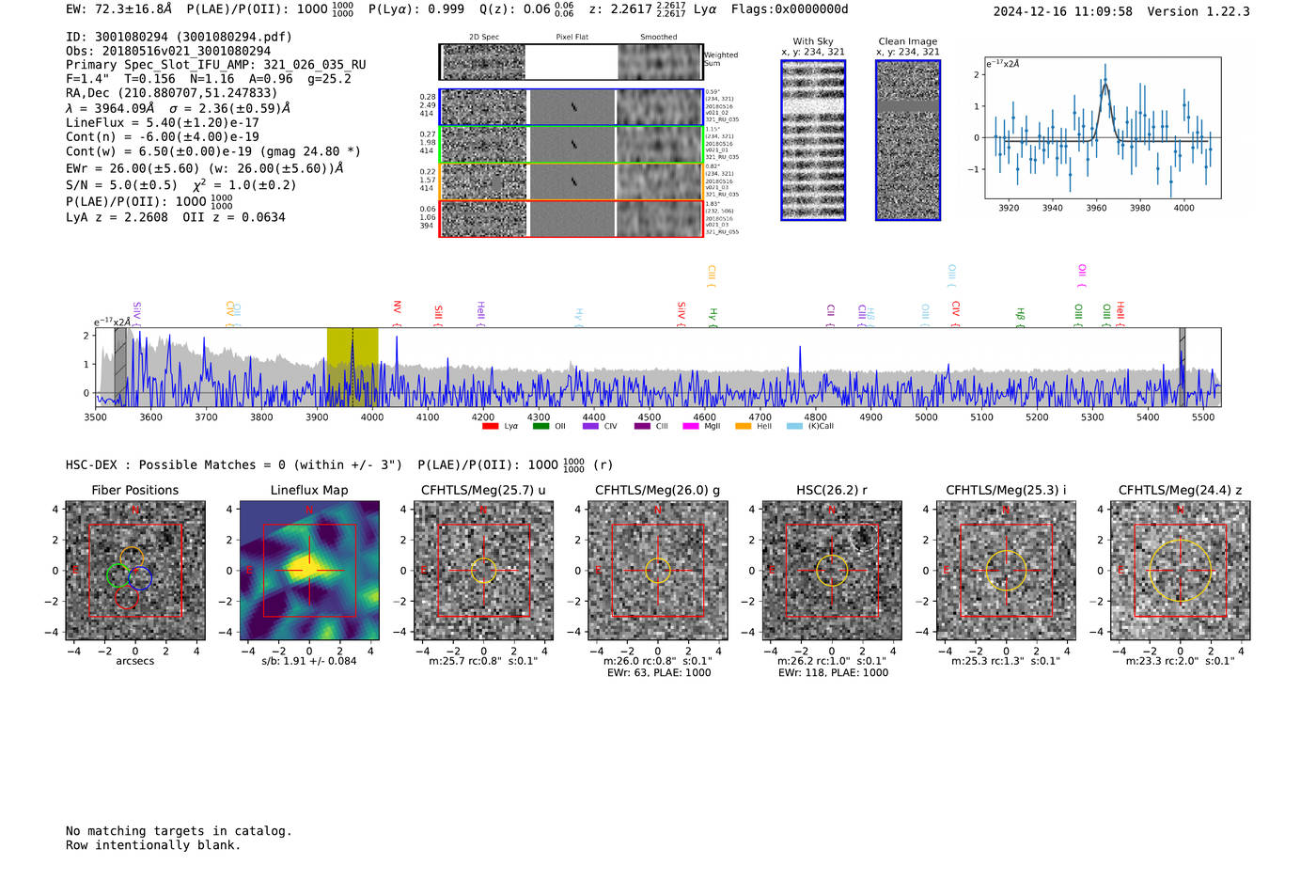This screenshot has height=896, width=1316.
Task: Open the Fiber Positions panel
Action: point(135,571)
